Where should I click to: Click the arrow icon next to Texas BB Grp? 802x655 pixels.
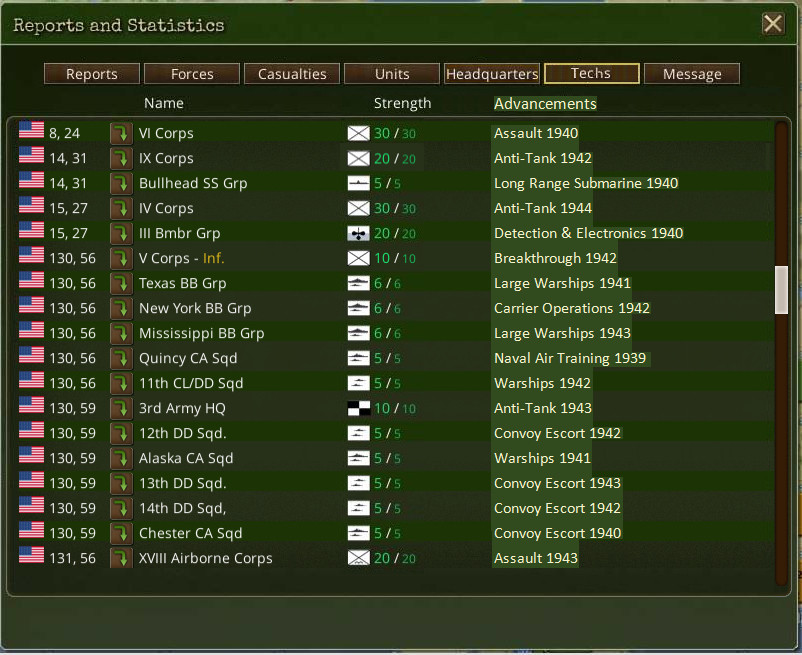coord(121,283)
